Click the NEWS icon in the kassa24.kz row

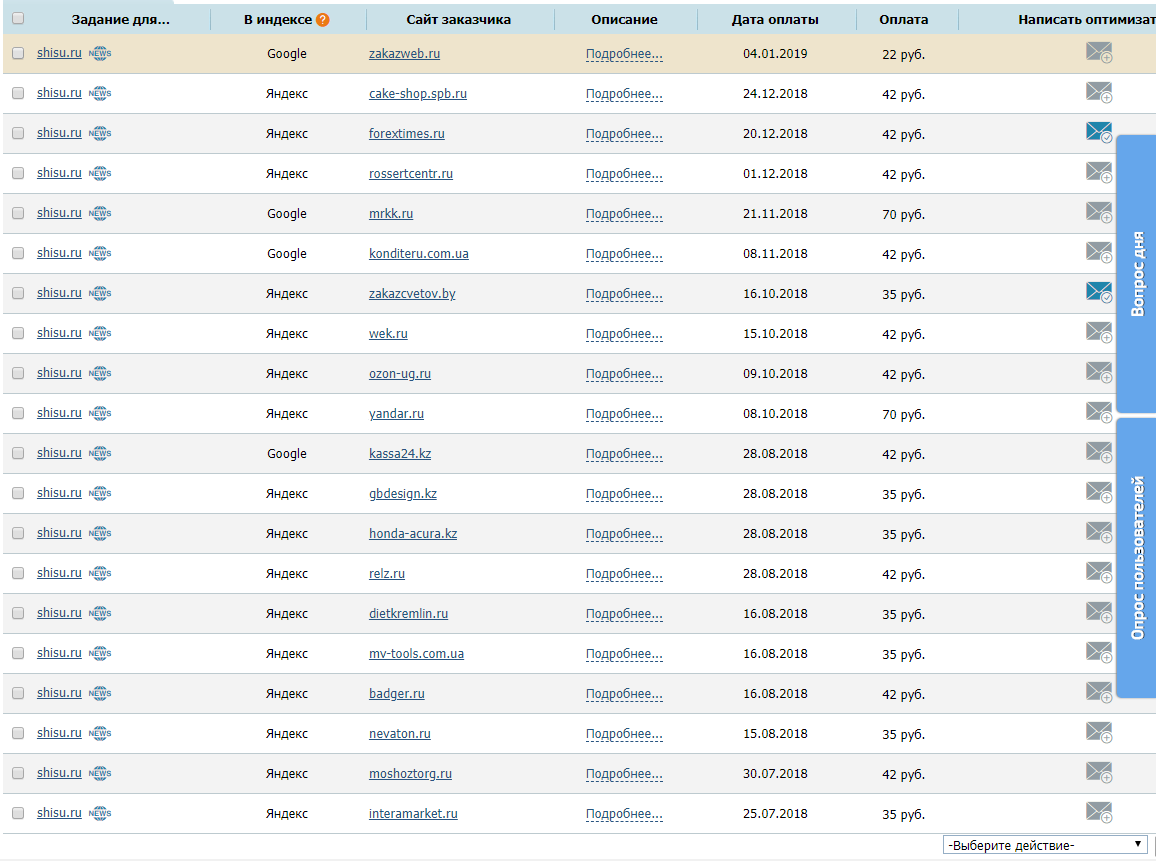coord(100,453)
